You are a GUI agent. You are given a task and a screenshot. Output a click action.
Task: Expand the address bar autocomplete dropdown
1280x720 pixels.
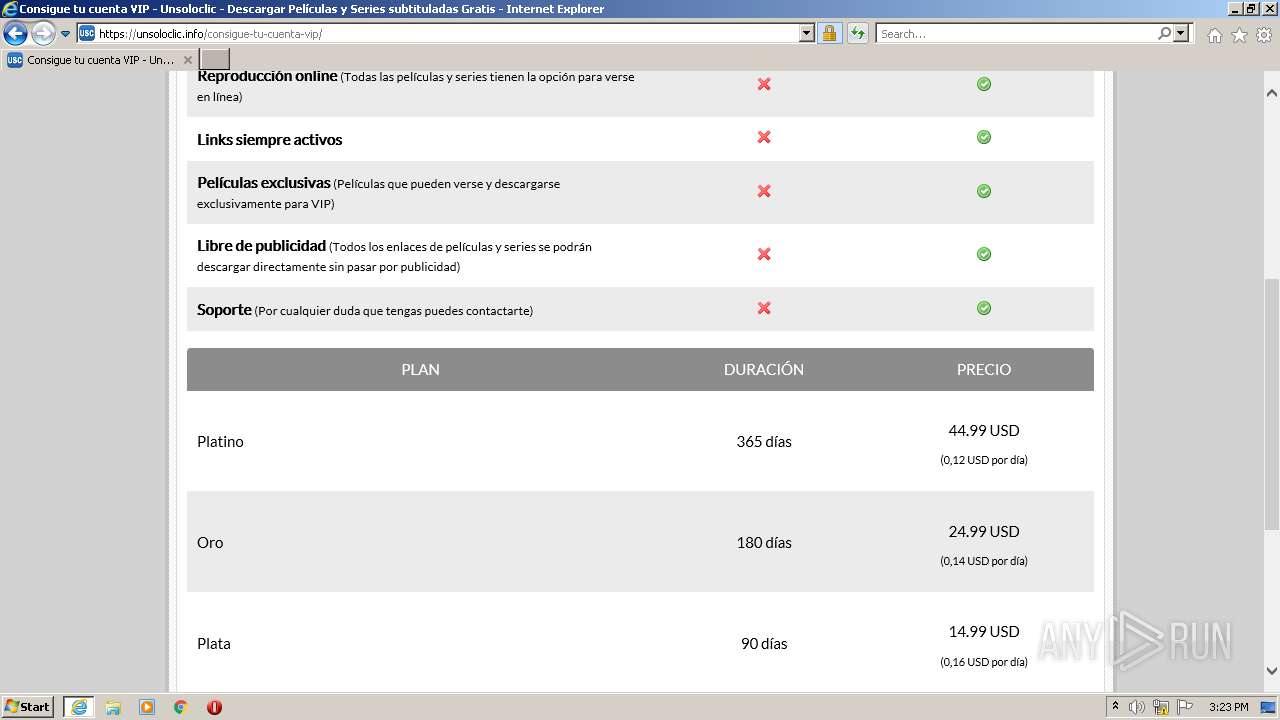(x=807, y=33)
